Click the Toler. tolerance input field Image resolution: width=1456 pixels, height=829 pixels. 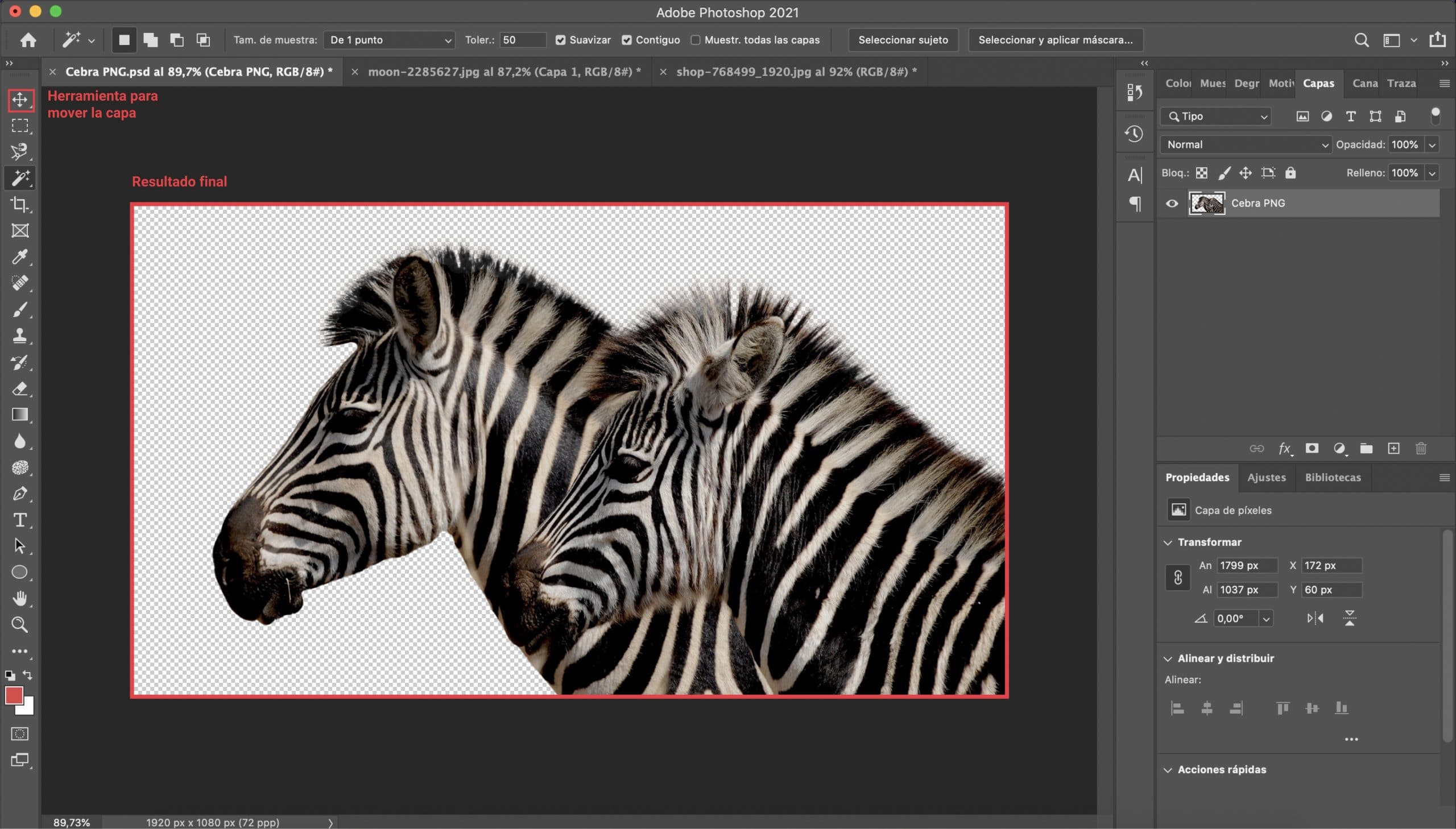click(523, 40)
